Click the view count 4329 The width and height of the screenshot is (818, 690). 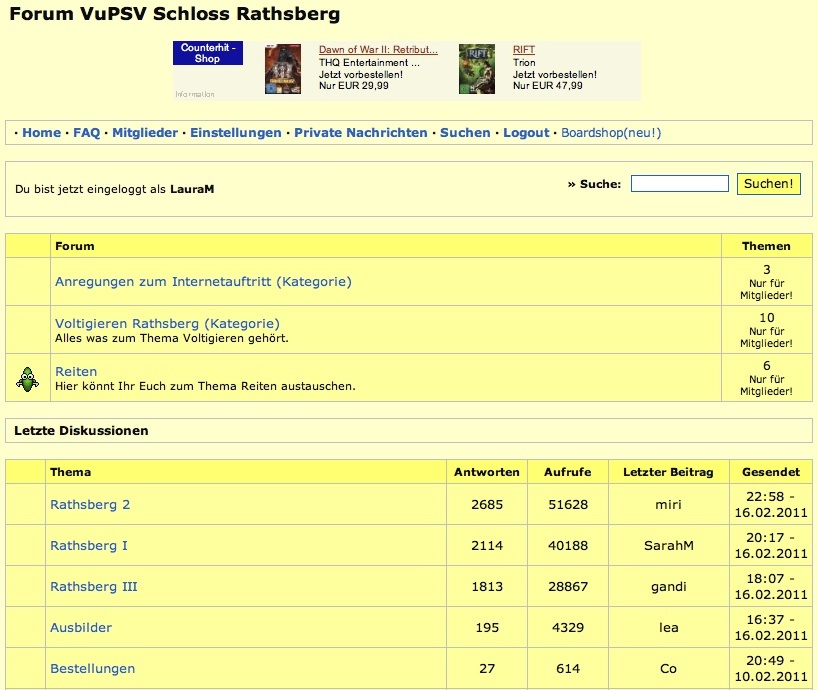pos(568,627)
